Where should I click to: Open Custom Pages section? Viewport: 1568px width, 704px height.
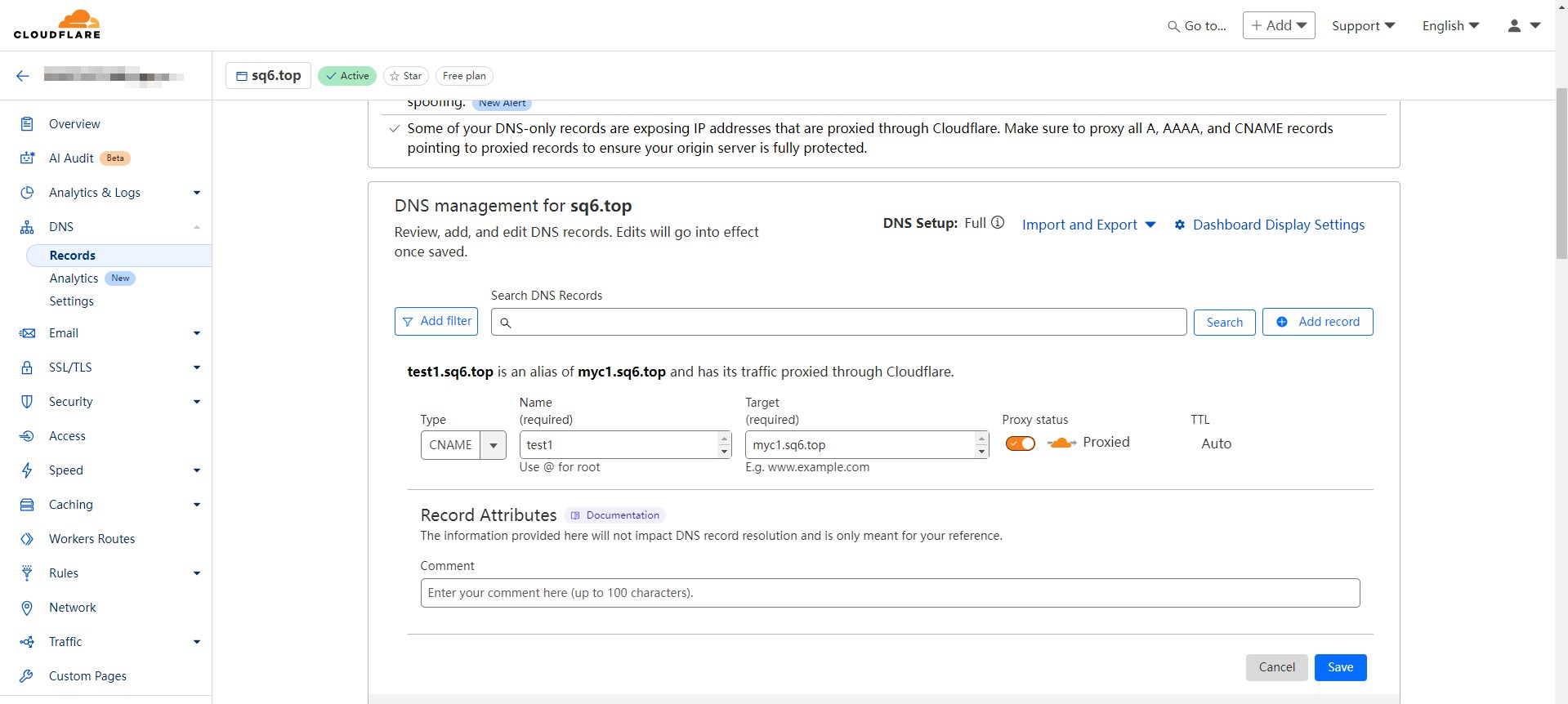(87, 676)
